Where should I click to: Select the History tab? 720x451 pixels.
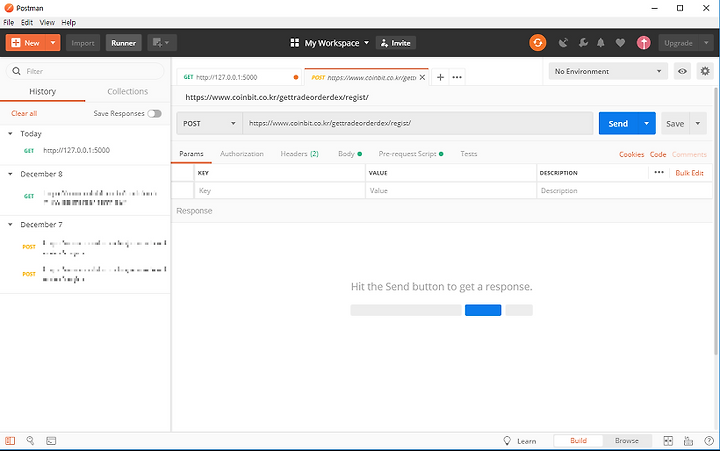(x=43, y=91)
